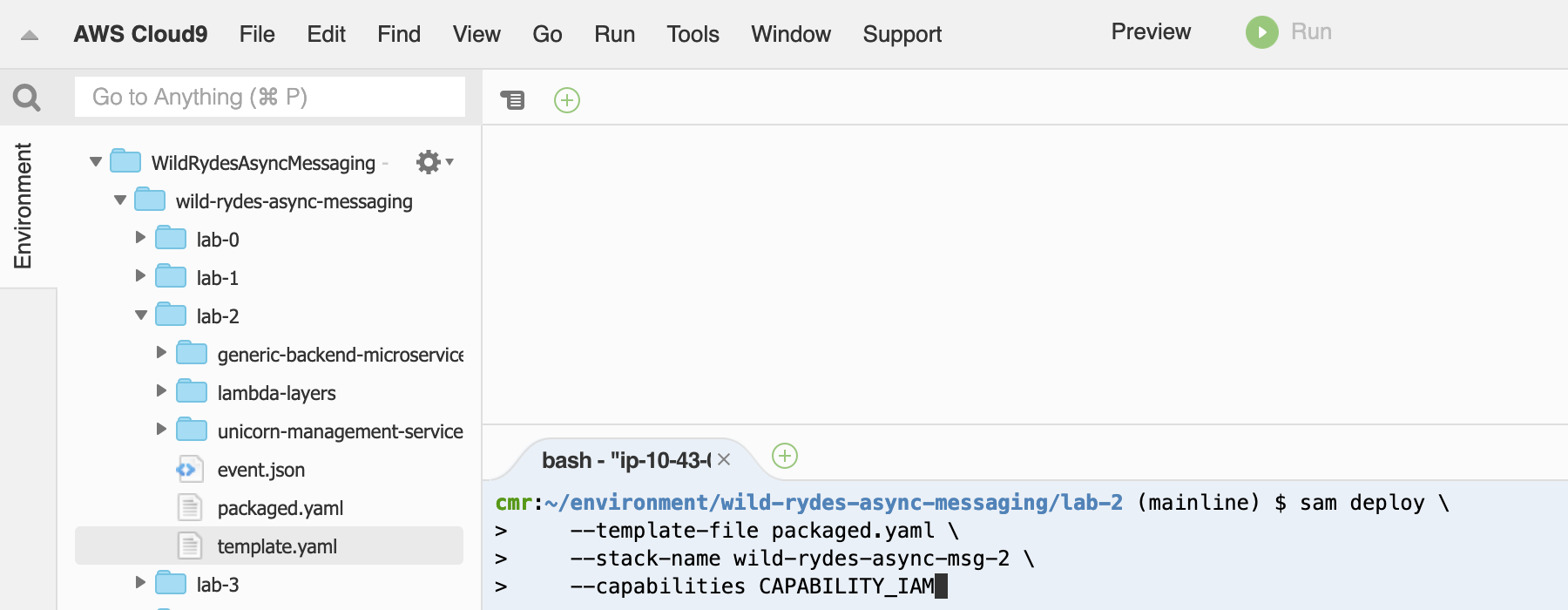Open the Find menu
The width and height of the screenshot is (1568, 610).
pyautogui.click(x=399, y=34)
